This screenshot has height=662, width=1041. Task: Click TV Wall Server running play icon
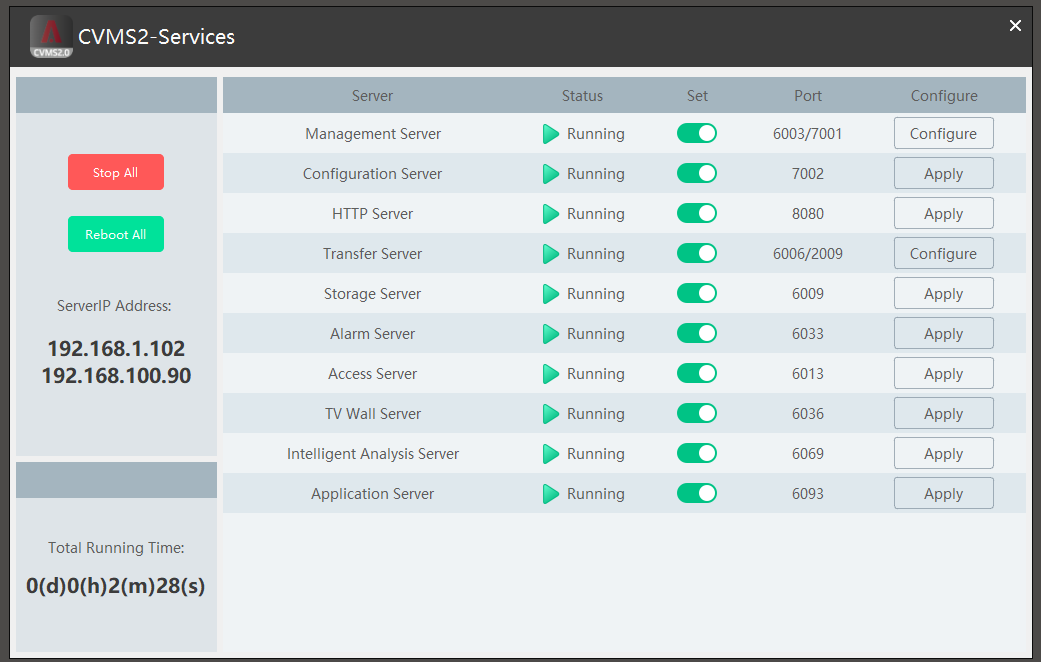[x=550, y=414]
